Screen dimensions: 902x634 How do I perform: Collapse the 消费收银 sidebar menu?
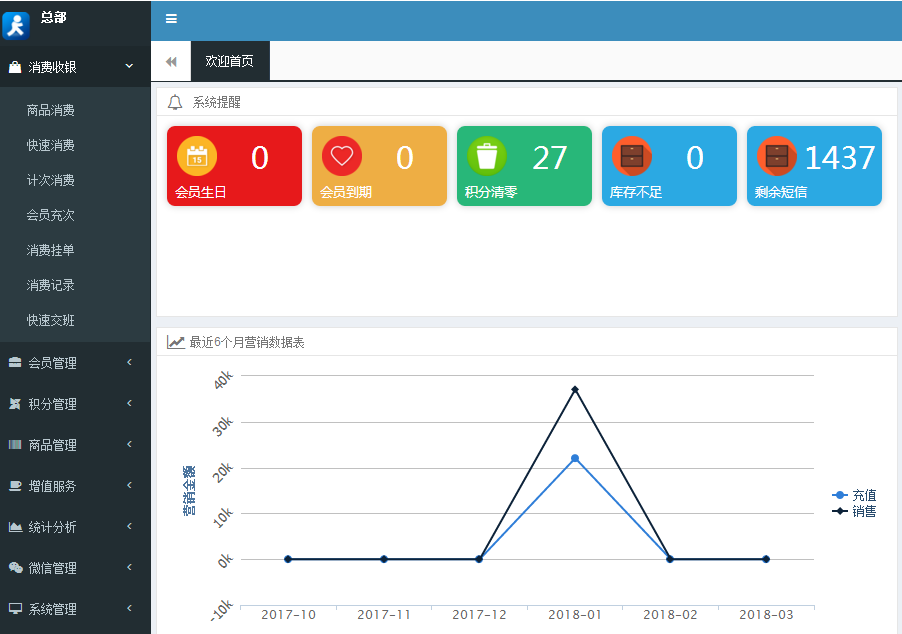point(75,67)
